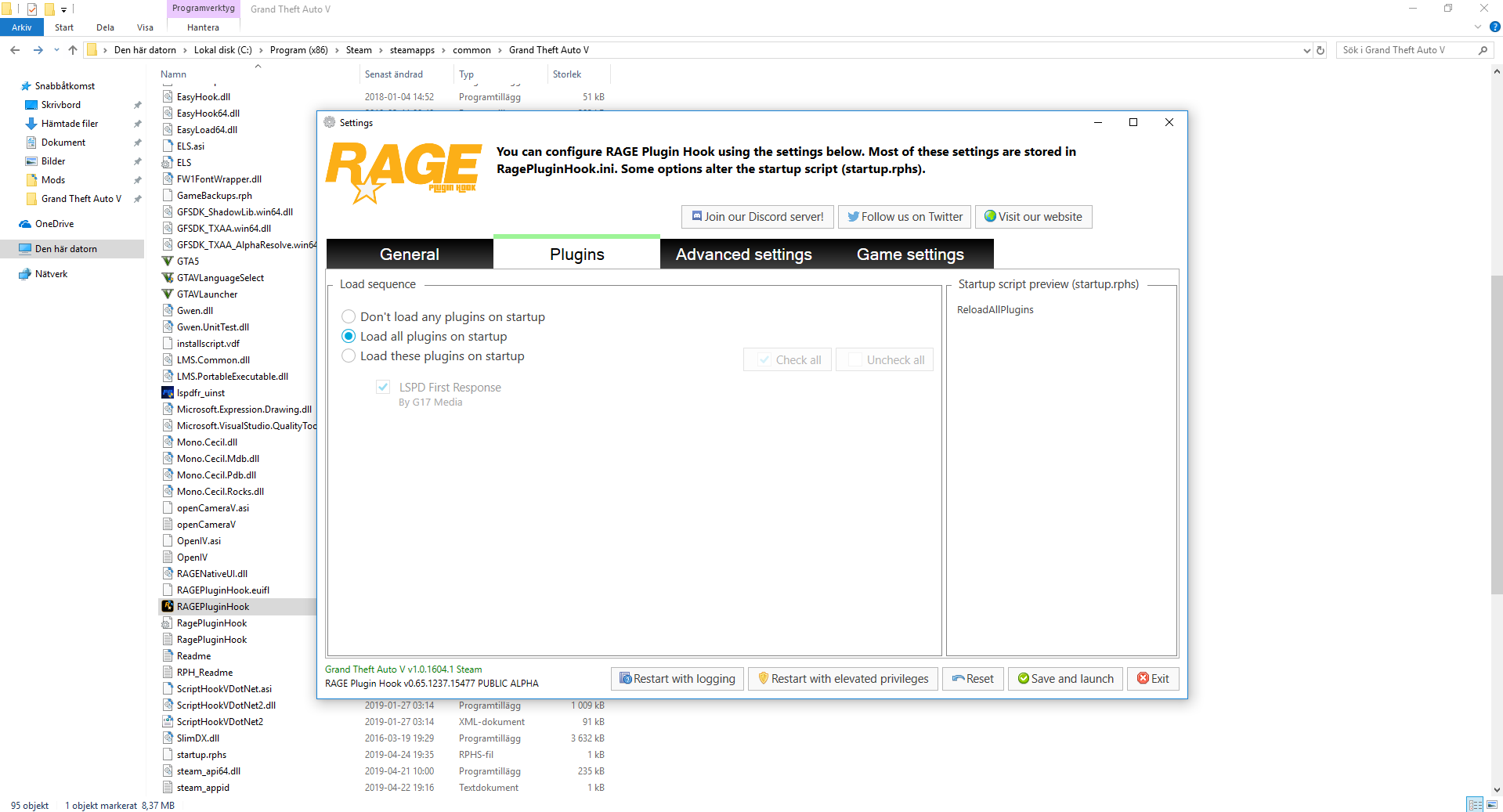Toggle the LSPD First Response checkbox

click(383, 388)
